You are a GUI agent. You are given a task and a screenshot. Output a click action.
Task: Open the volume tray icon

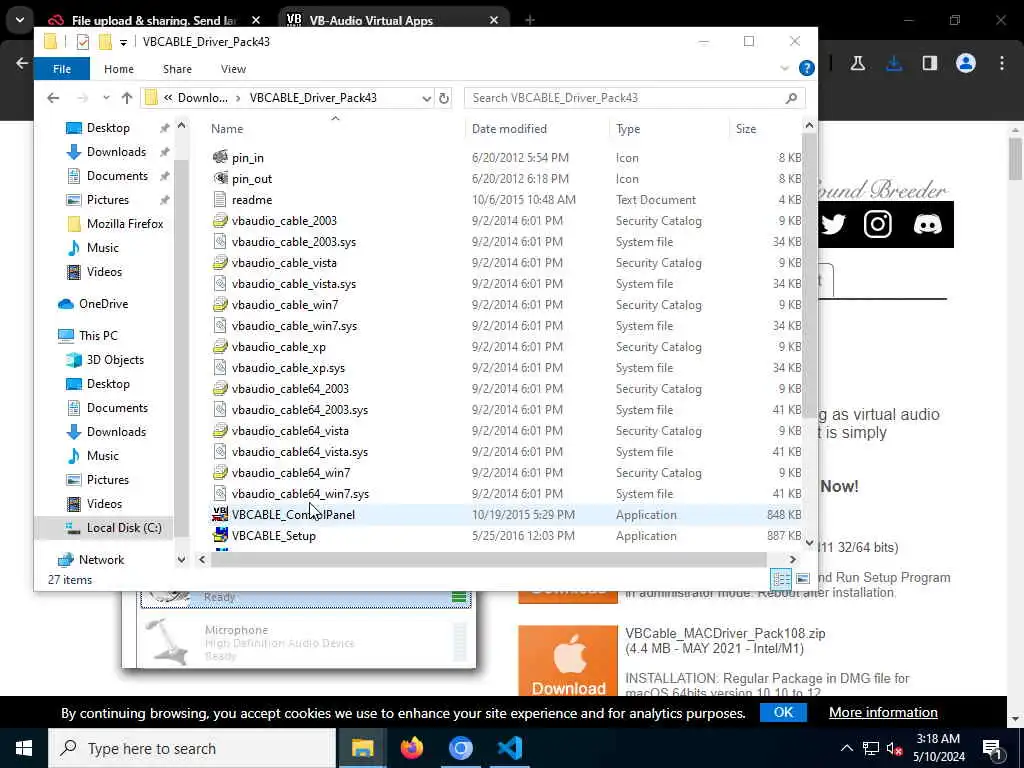pos(894,748)
